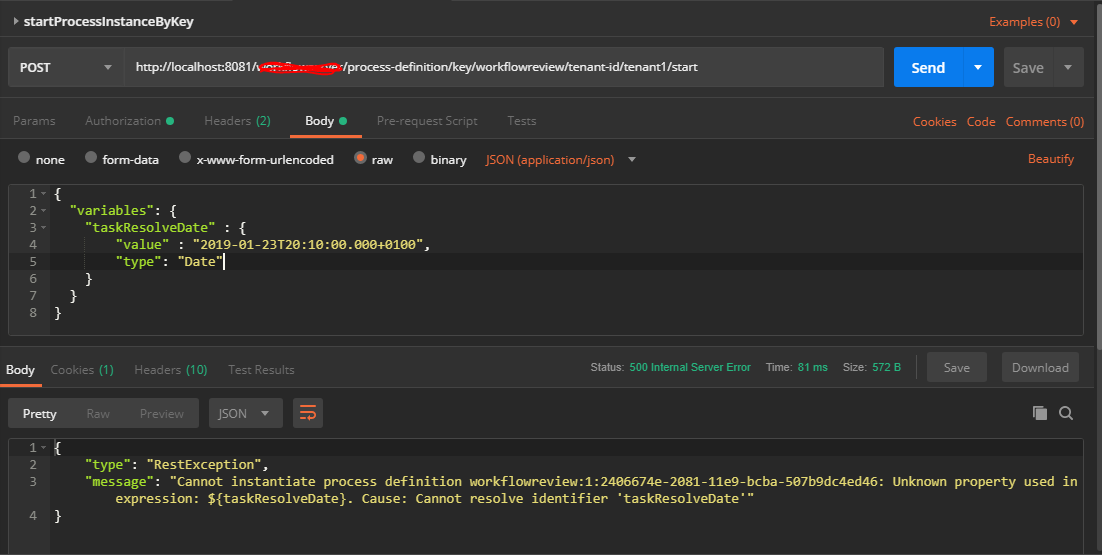Open the POST method dropdown
Viewport: 1102px width, 555px height.
[x=66, y=67]
